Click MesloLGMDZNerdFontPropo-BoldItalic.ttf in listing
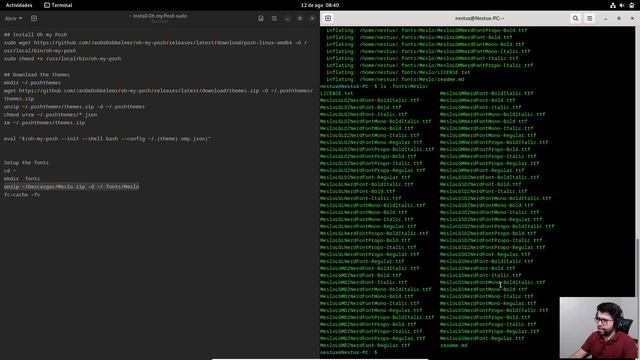The width and height of the screenshot is (640, 360). point(377,318)
